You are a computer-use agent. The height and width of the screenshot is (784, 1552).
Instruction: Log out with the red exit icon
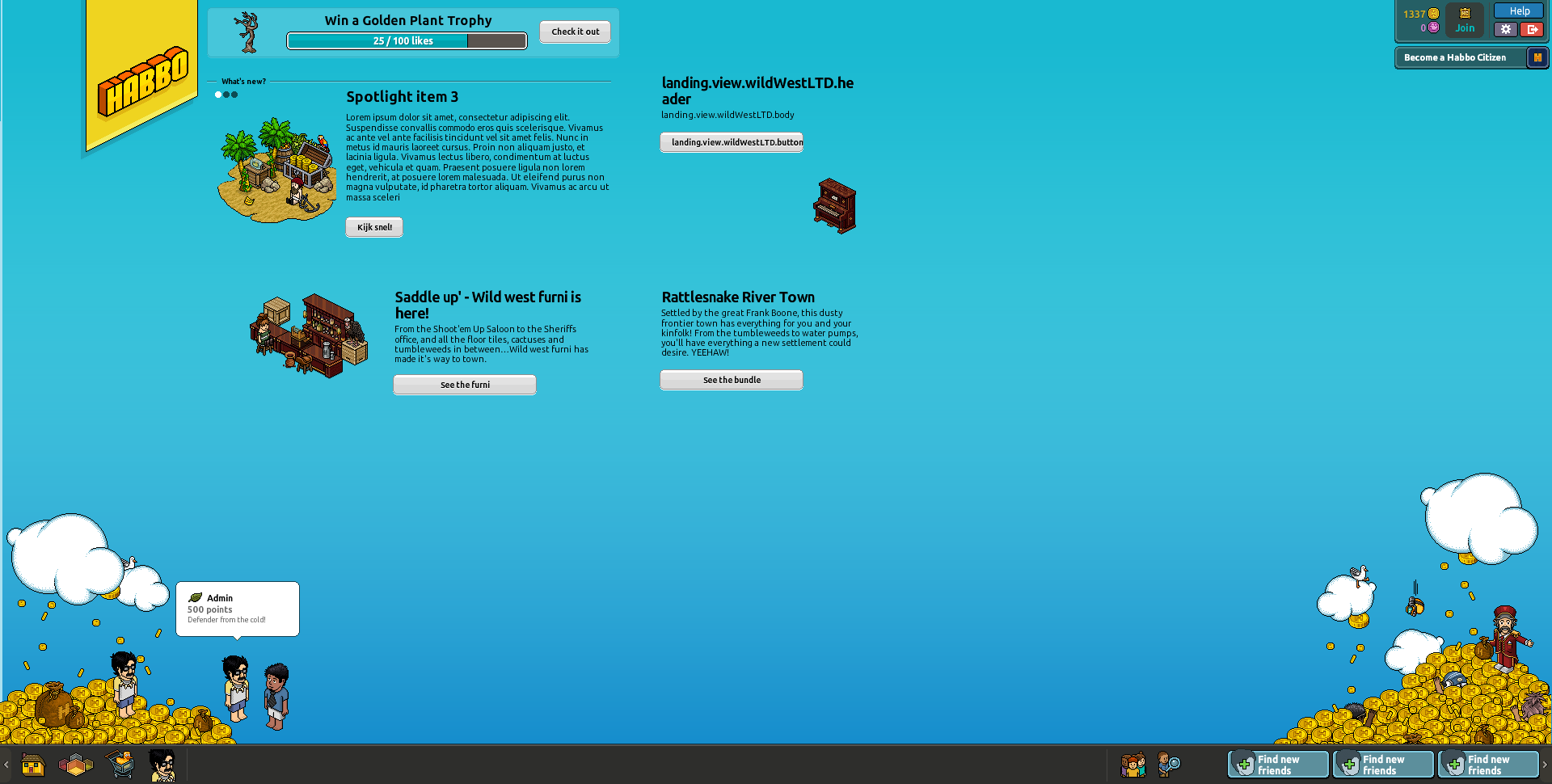tap(1532, 29)
